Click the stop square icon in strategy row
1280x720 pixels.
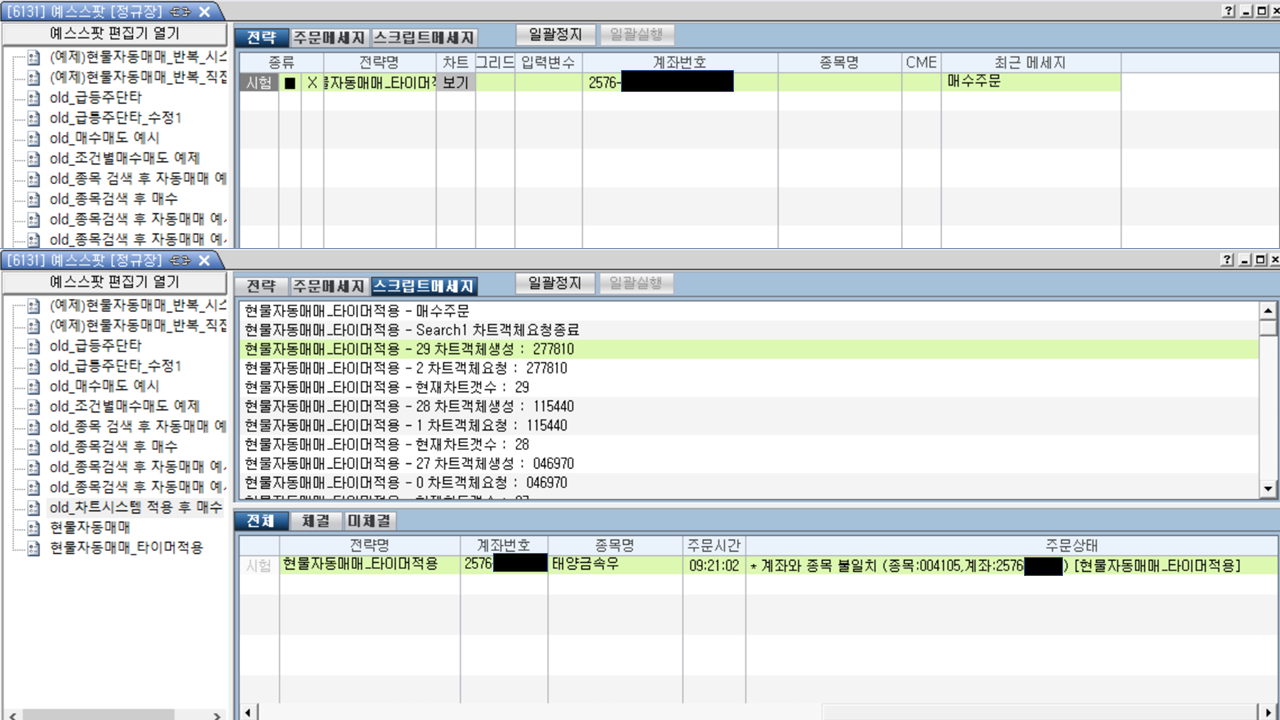tap(290, 83)
